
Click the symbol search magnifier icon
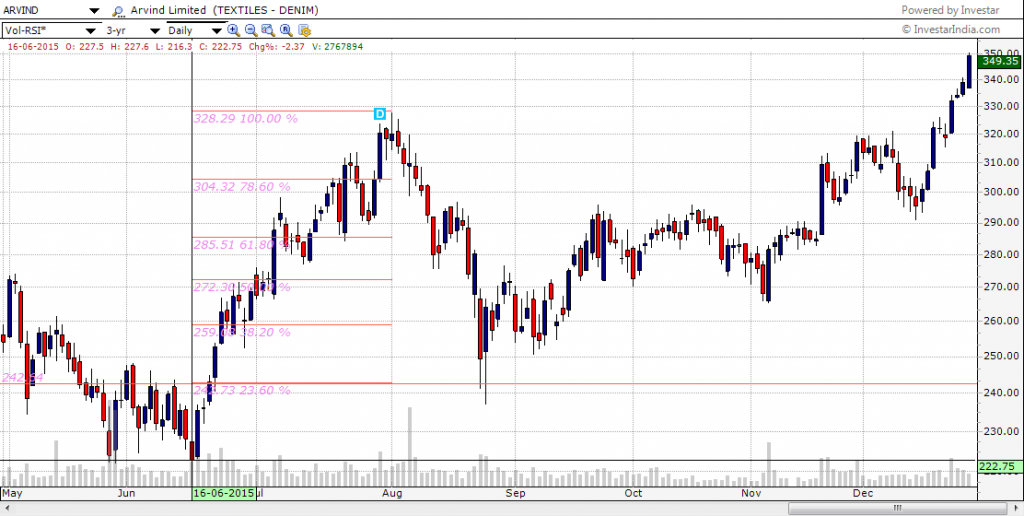[118, 11]
